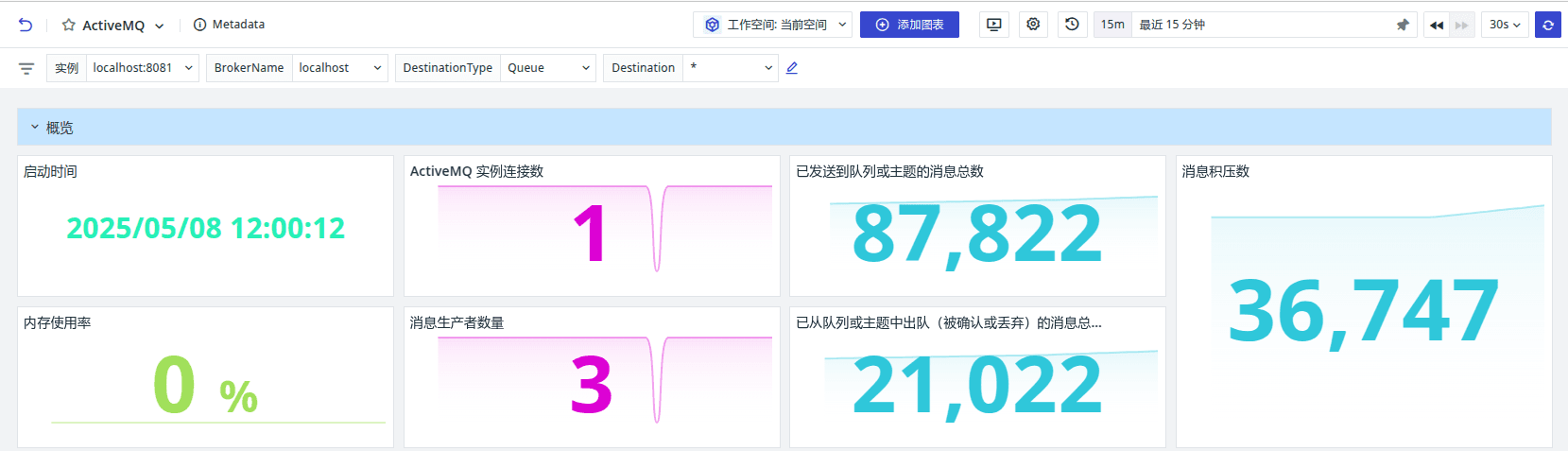The image size is (1568, 451).
Task: Open the 30s refresh interval dropdown
Action: [1505, 25]
